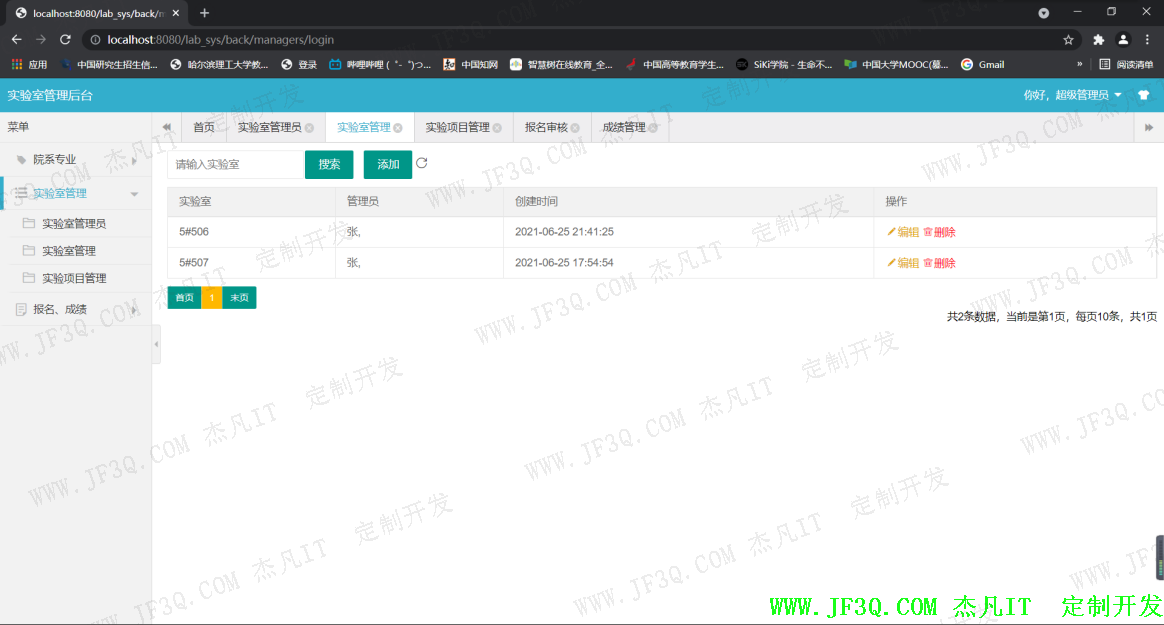Click the theme shirt icon in header

[x=1144, y=95]
